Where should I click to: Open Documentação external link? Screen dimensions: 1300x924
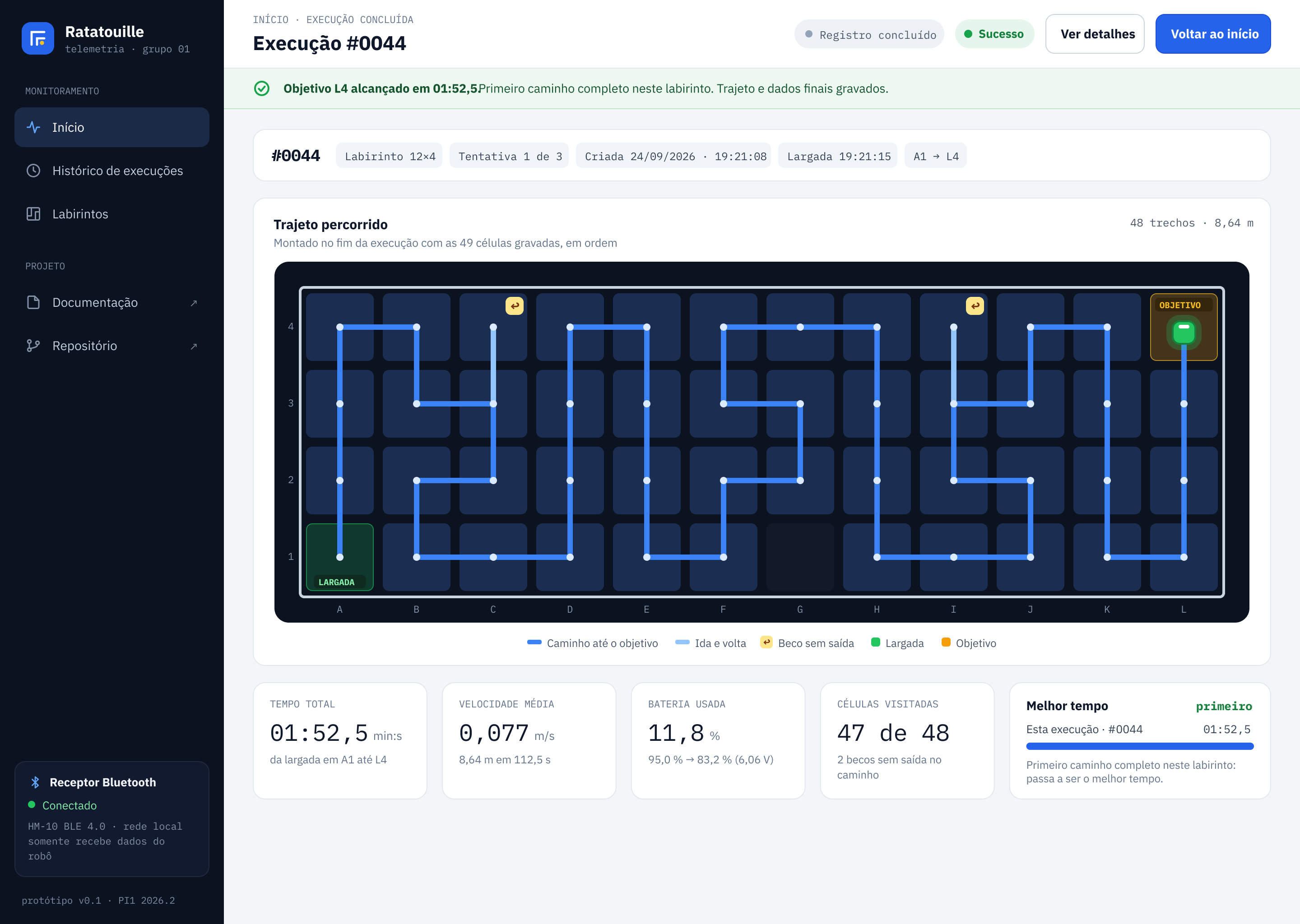pyautogui.click(x=111, y=303)
